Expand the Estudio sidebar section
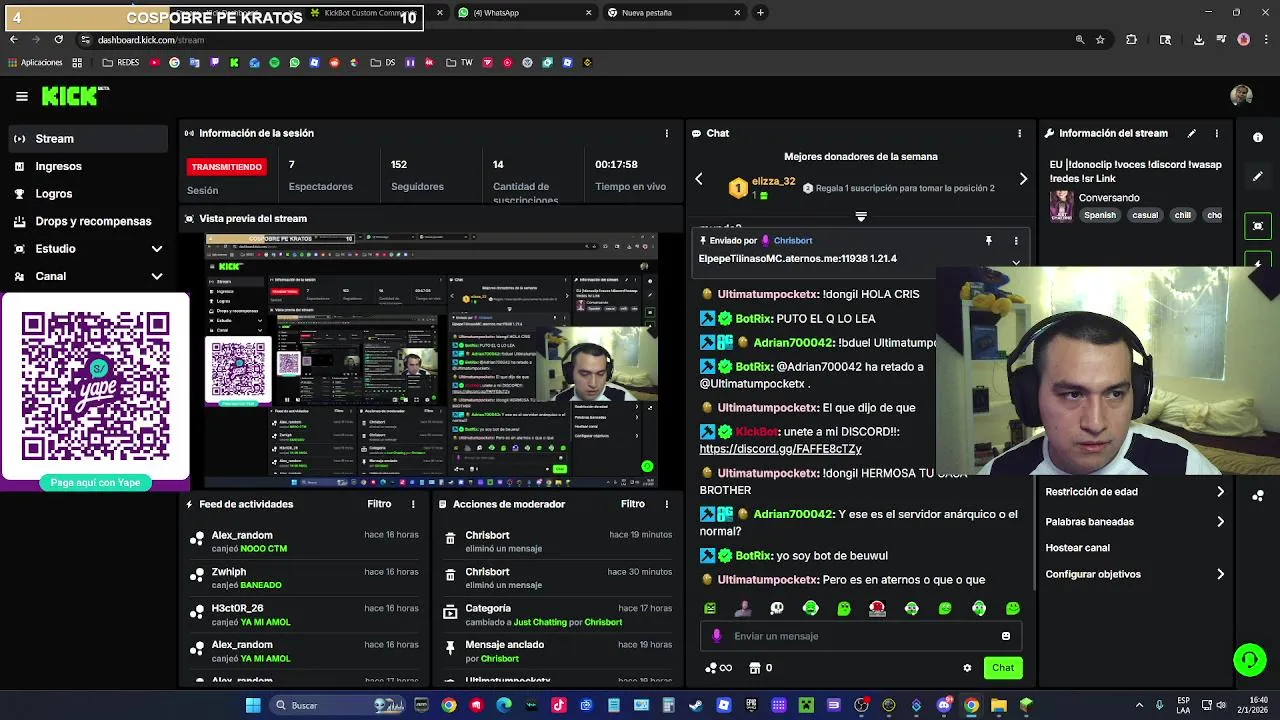The image size is (1280, 720). 88,249
